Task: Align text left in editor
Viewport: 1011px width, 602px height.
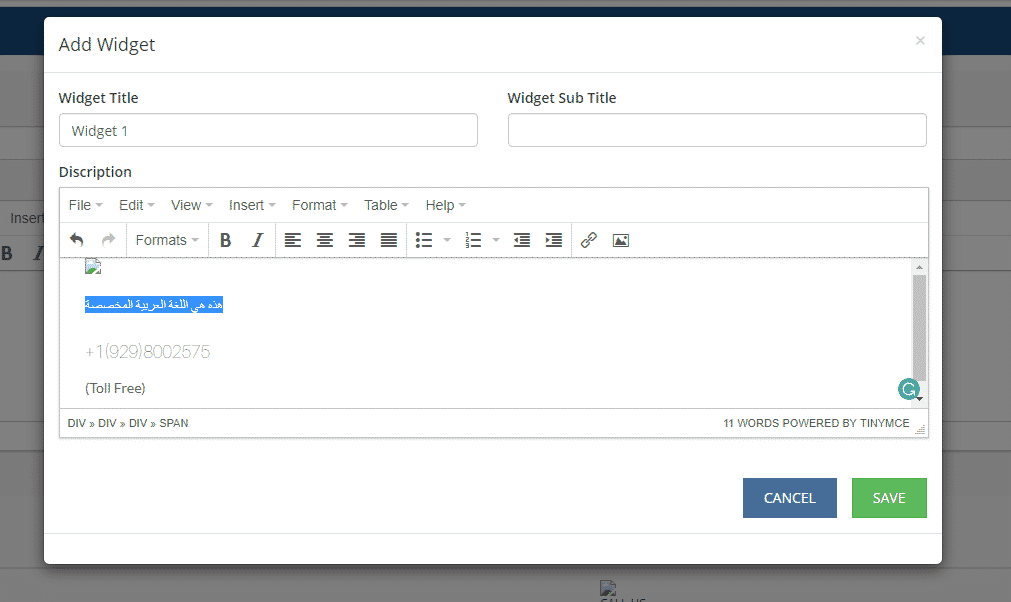Action: [292, 240]
